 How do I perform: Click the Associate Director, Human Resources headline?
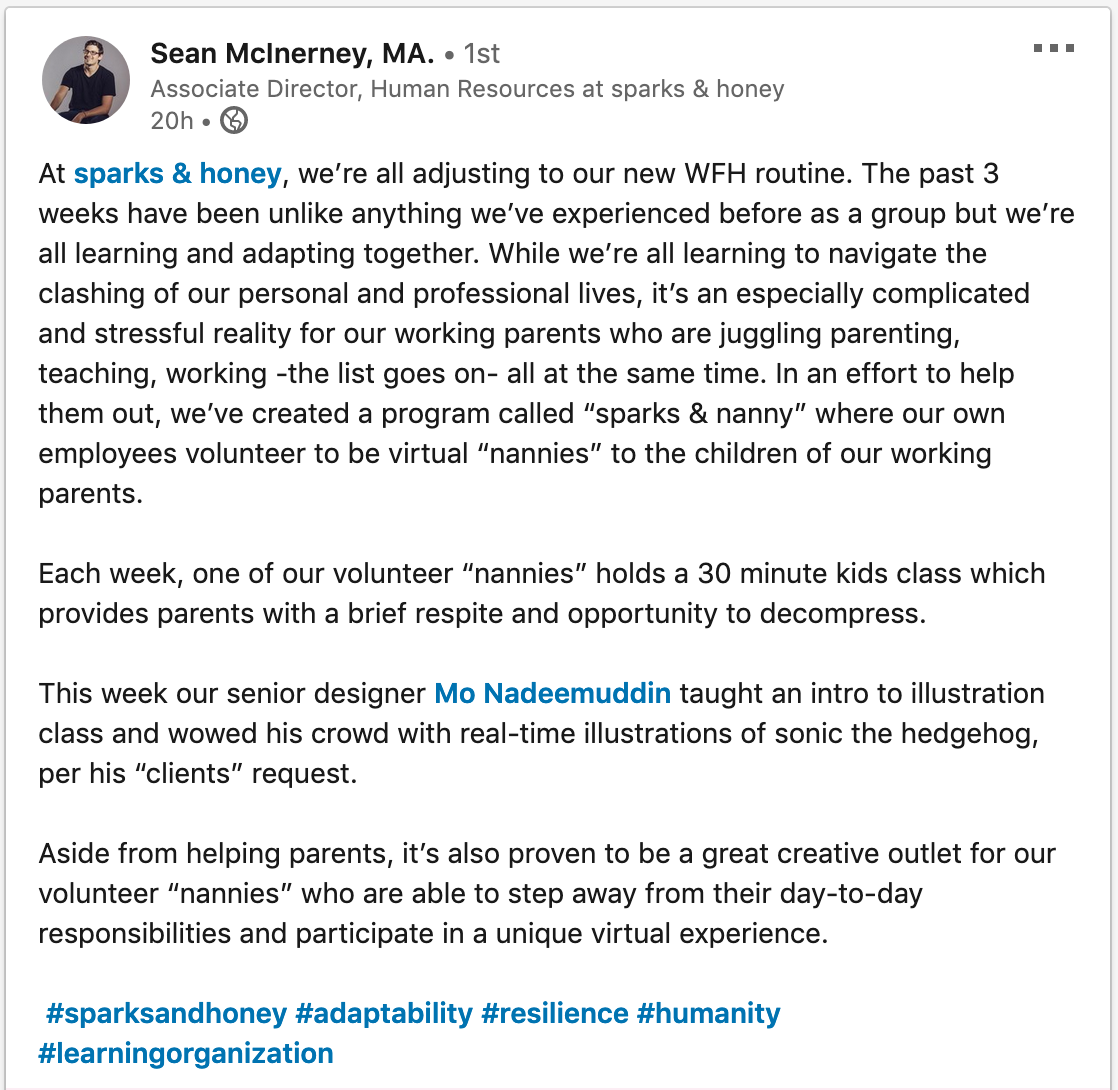(467, 88)
